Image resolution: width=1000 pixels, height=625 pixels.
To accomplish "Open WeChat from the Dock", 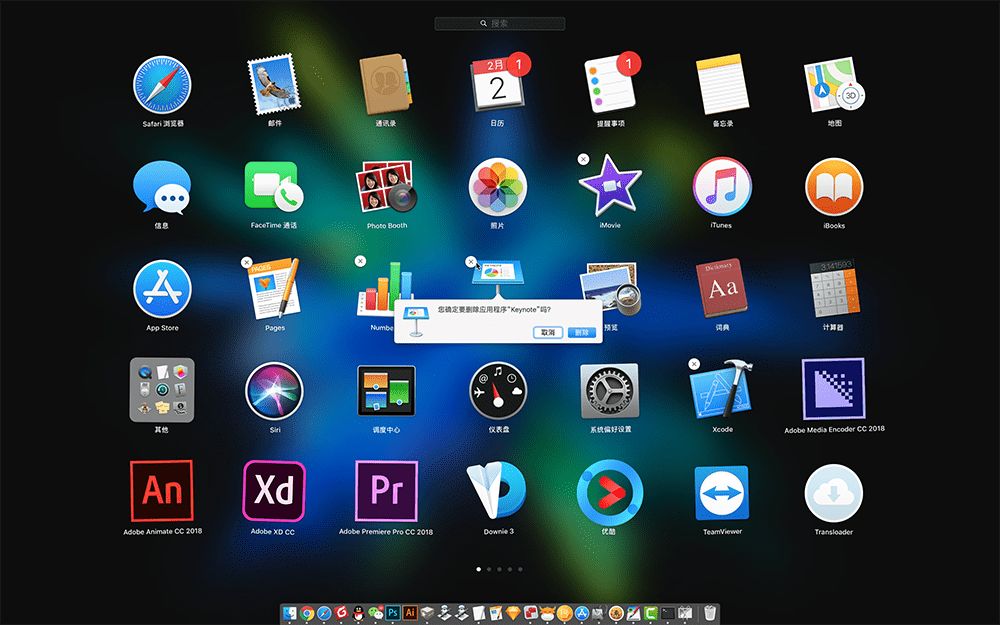I will 376,613.
